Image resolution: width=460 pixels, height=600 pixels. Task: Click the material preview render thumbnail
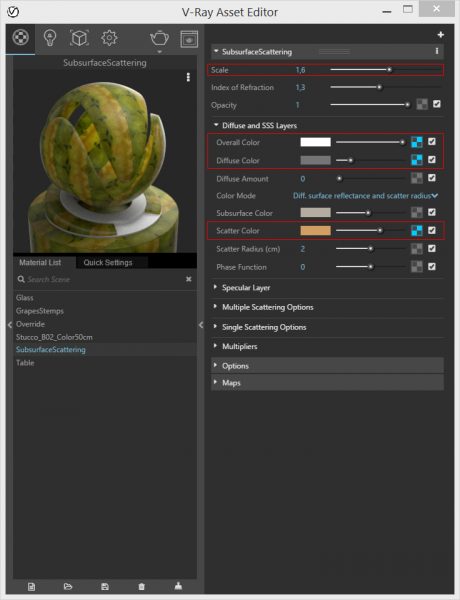click(105, 161)
